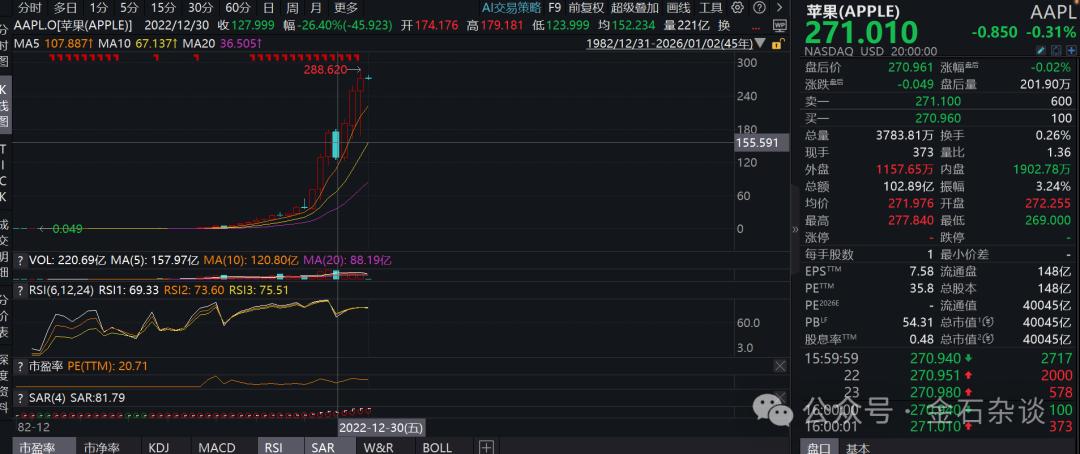The width and height of the screenshot is (1080, 454).
Task: Click the help icon beside SAR(4)
Action: pos(20,397)
